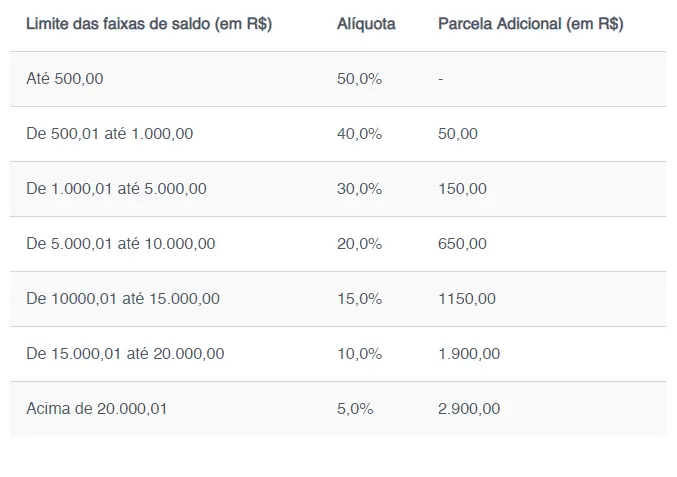Viewport: 677px width, 477px height.
Task: Select the 1150,00 additional installment value
Action: 467,299
